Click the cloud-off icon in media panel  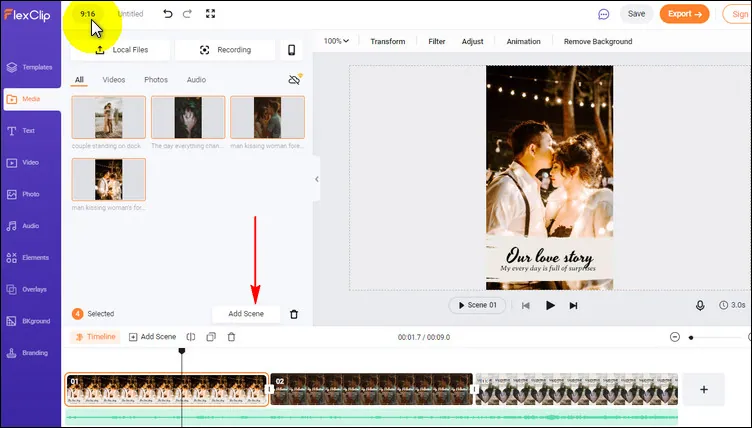click(295, 79)
